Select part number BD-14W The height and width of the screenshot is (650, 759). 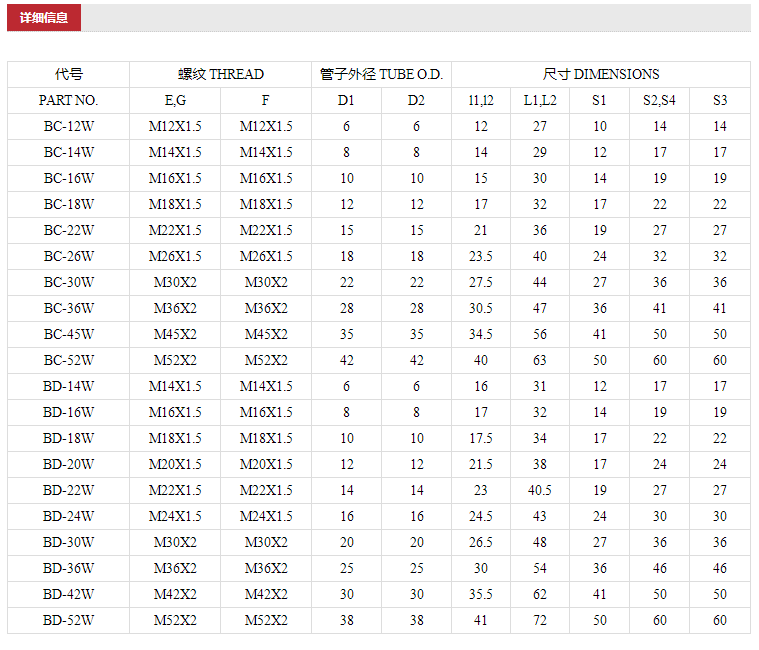point(68,386)
